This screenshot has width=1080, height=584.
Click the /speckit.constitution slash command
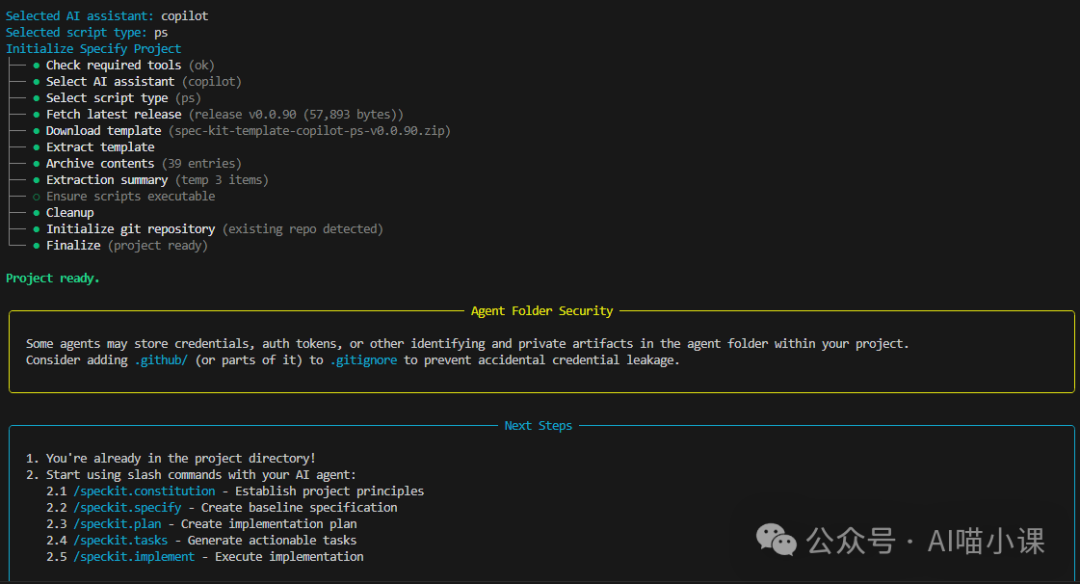click(143, 491)
